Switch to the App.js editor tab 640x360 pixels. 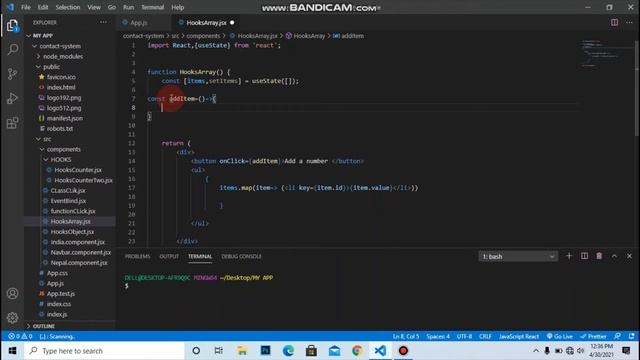(x=138, y=23)
